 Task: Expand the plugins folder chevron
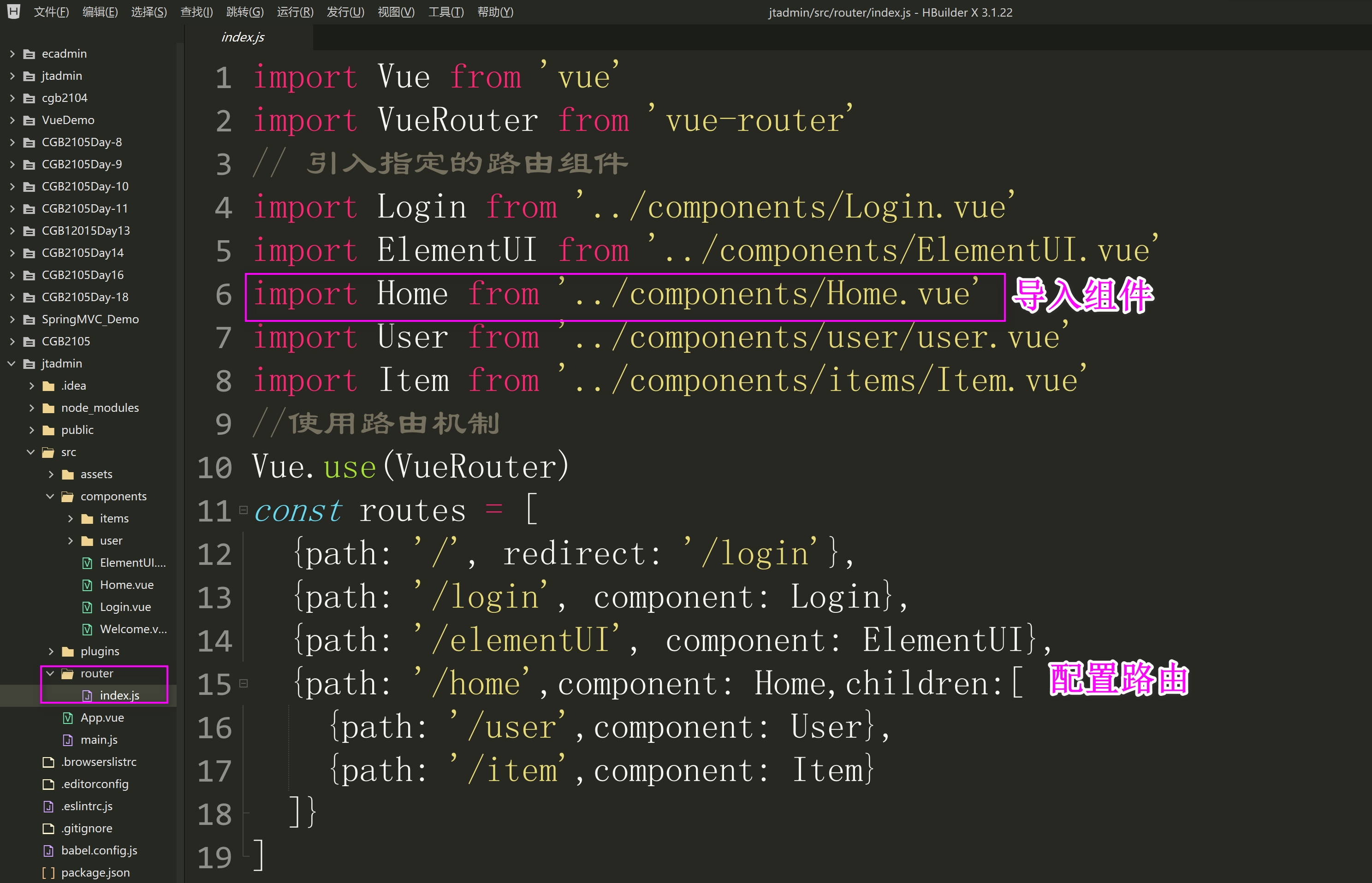point(50,652)
